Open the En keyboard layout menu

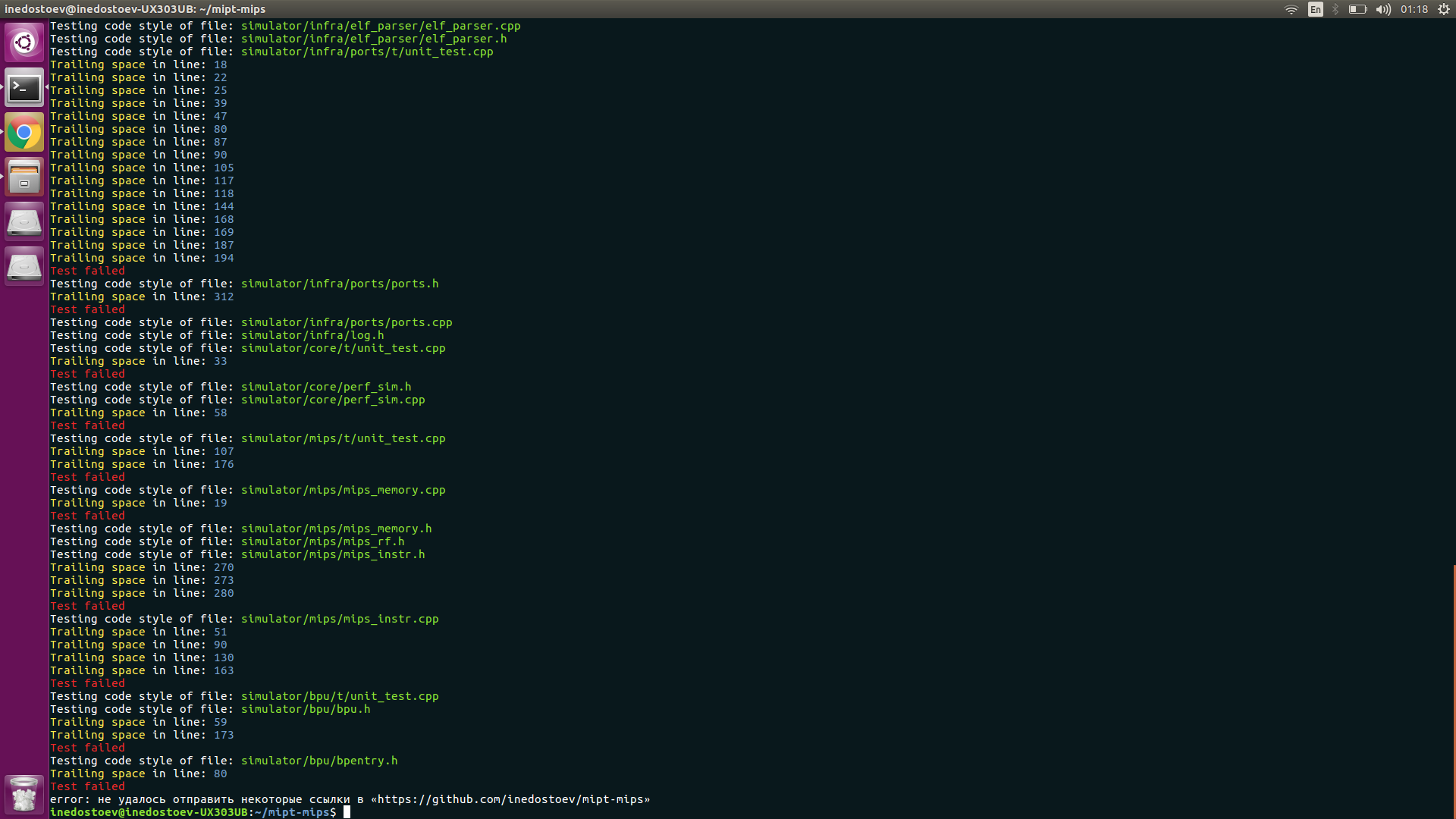point(1315,10)
